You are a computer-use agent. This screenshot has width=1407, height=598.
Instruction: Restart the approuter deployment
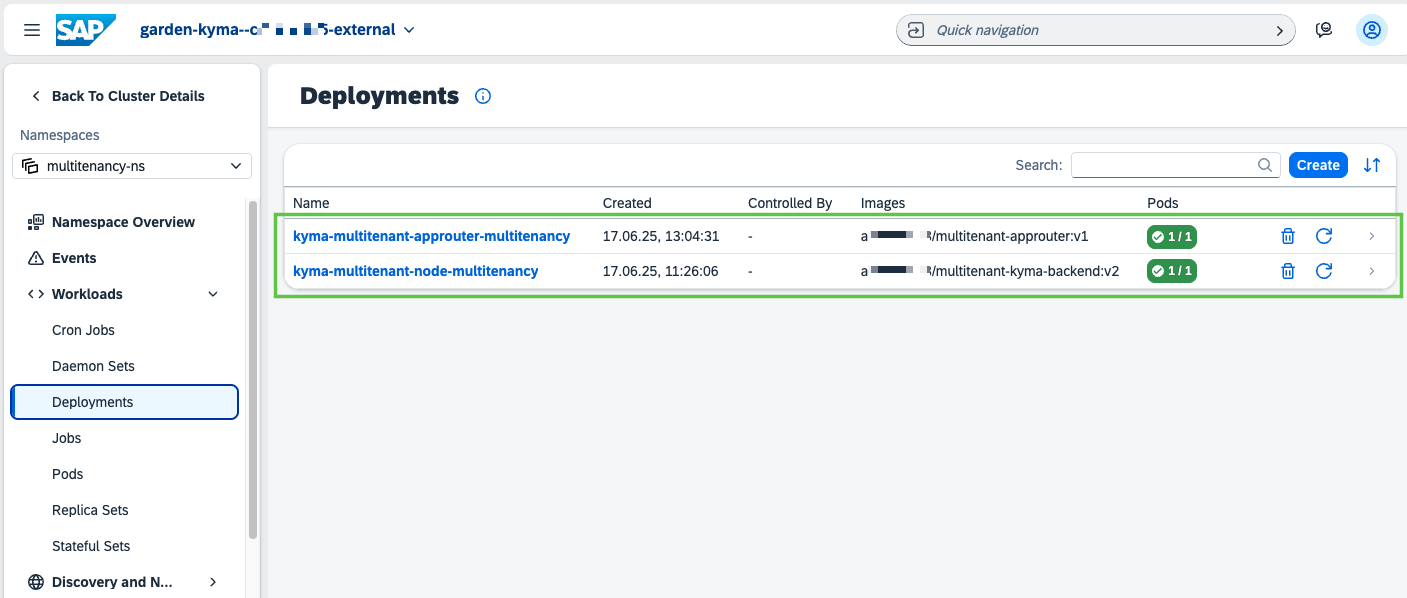[x=1324, y=236]
